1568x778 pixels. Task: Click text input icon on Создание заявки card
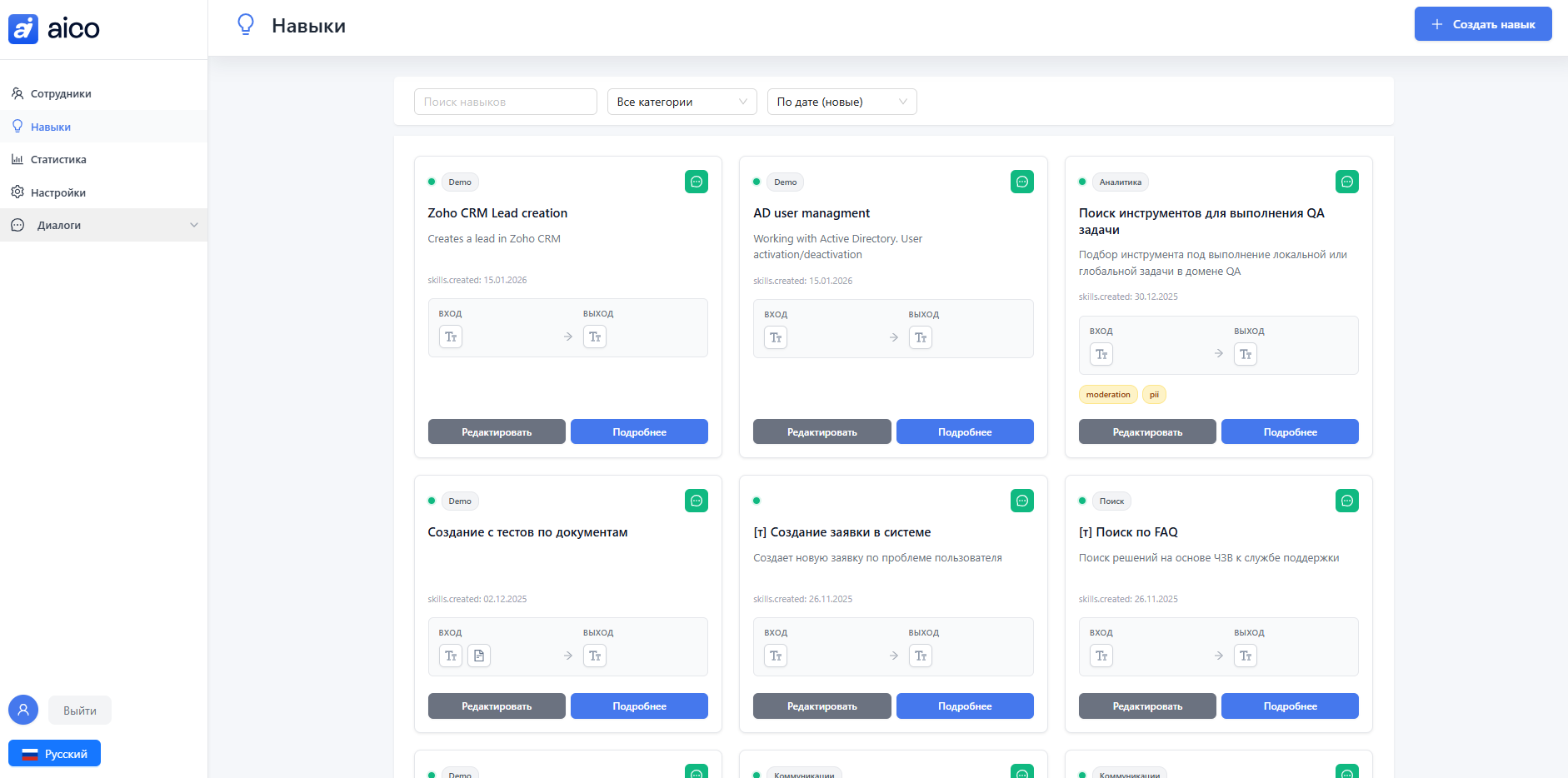pos(776,656)
